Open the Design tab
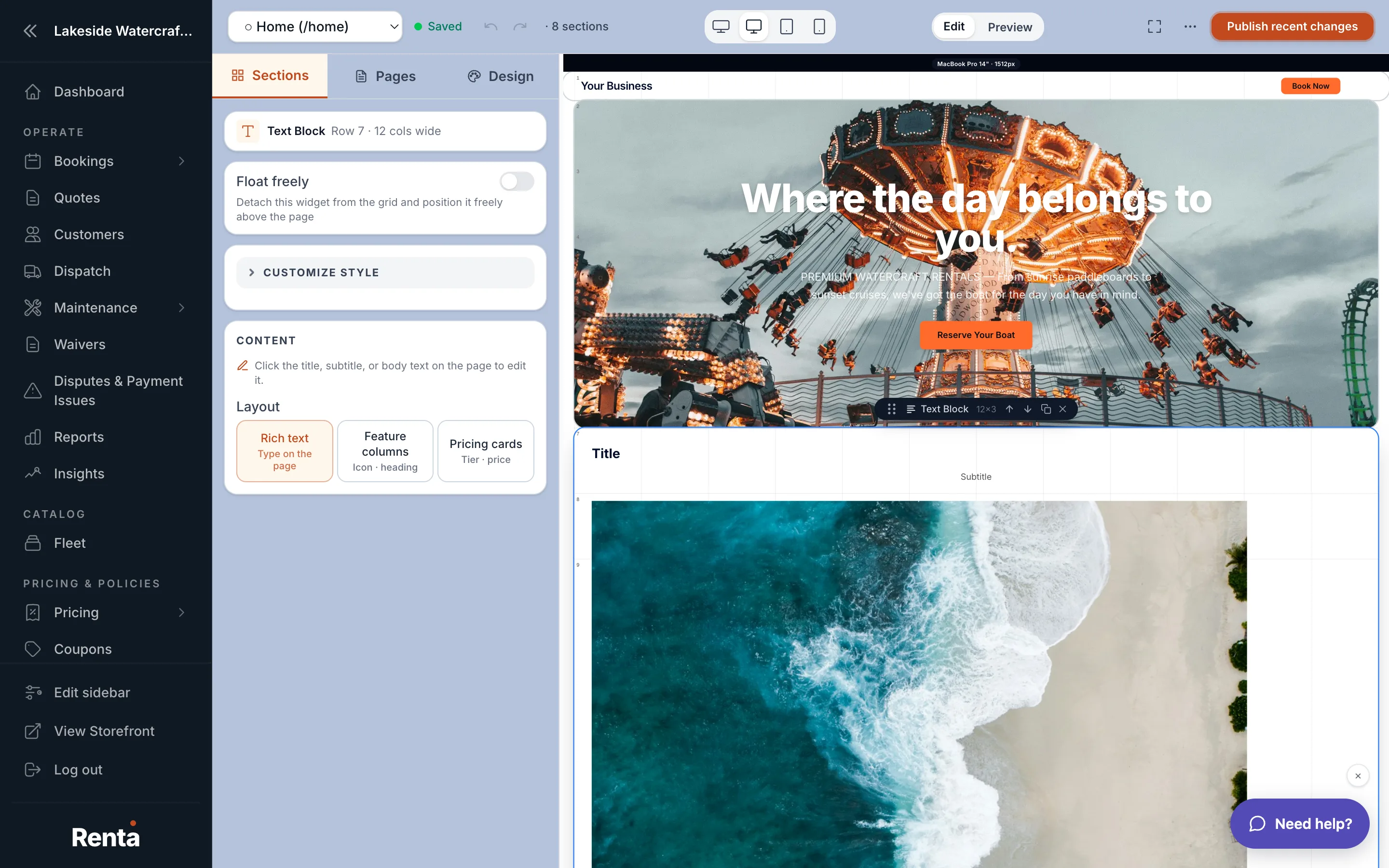Viewport: 1389px width, 868px height. [x=501, y=76]
